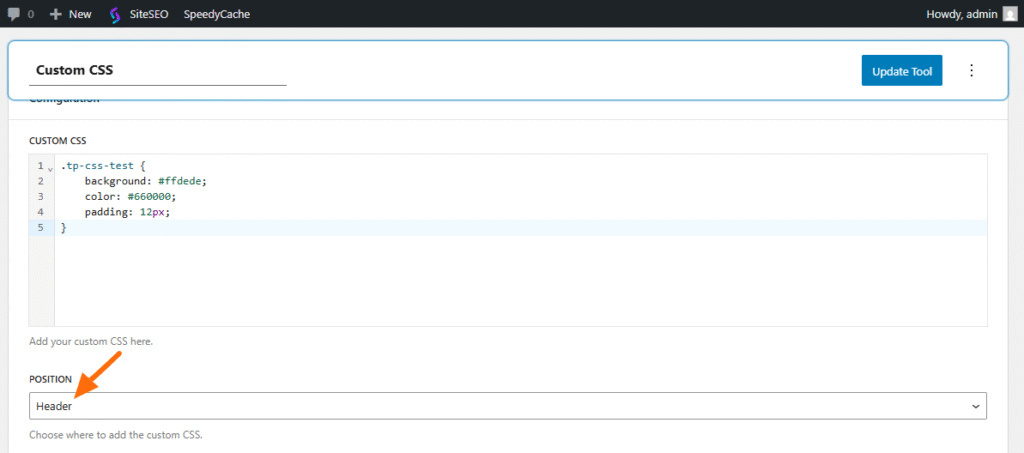Click the SiteSEO logo icon

point(115,15)
